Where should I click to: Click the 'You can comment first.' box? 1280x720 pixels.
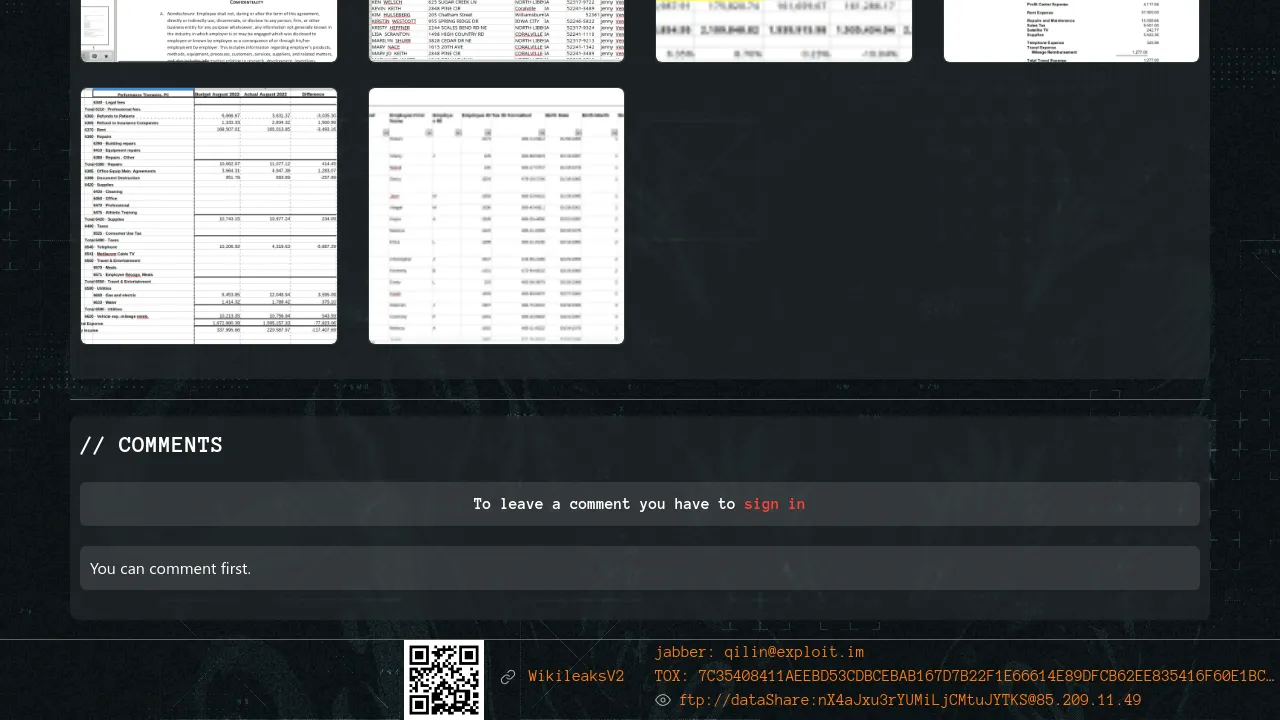(x=640, y=568)
